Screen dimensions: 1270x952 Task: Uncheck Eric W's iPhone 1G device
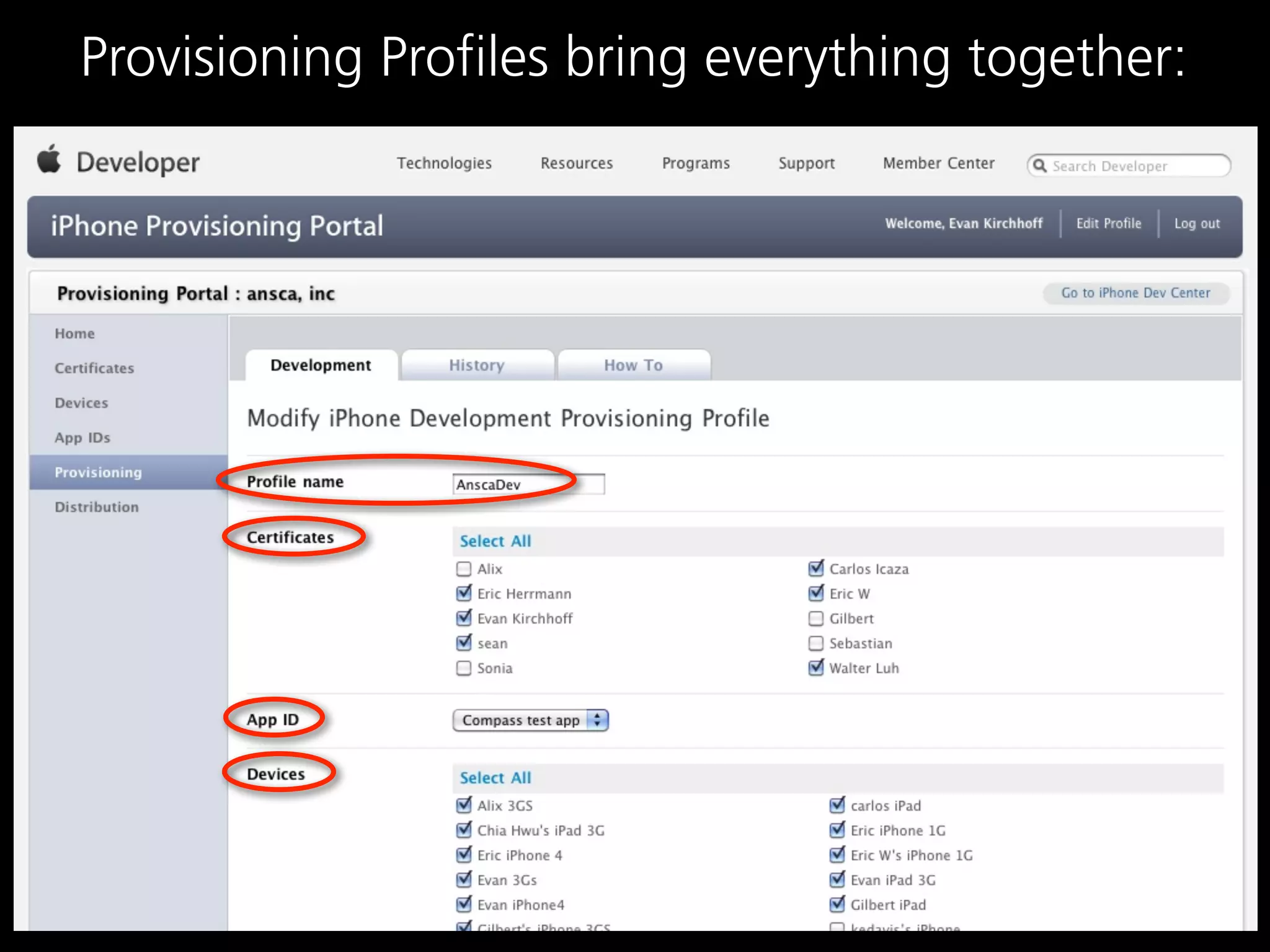[x=837, y=855]
